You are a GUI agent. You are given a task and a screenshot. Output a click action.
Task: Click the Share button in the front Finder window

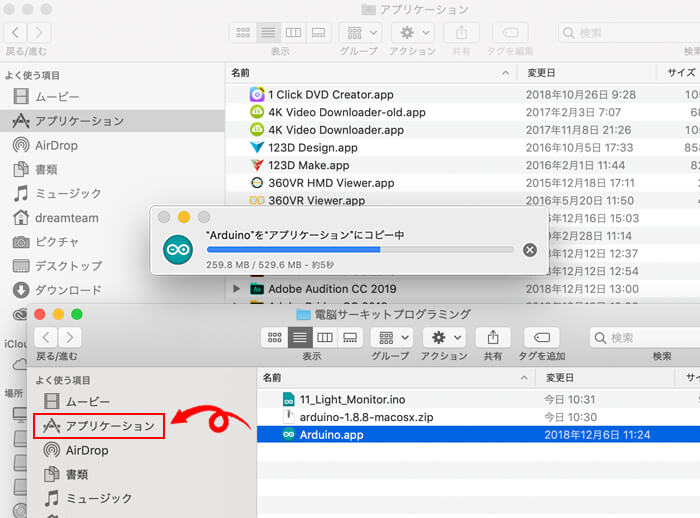coord(493,337)
